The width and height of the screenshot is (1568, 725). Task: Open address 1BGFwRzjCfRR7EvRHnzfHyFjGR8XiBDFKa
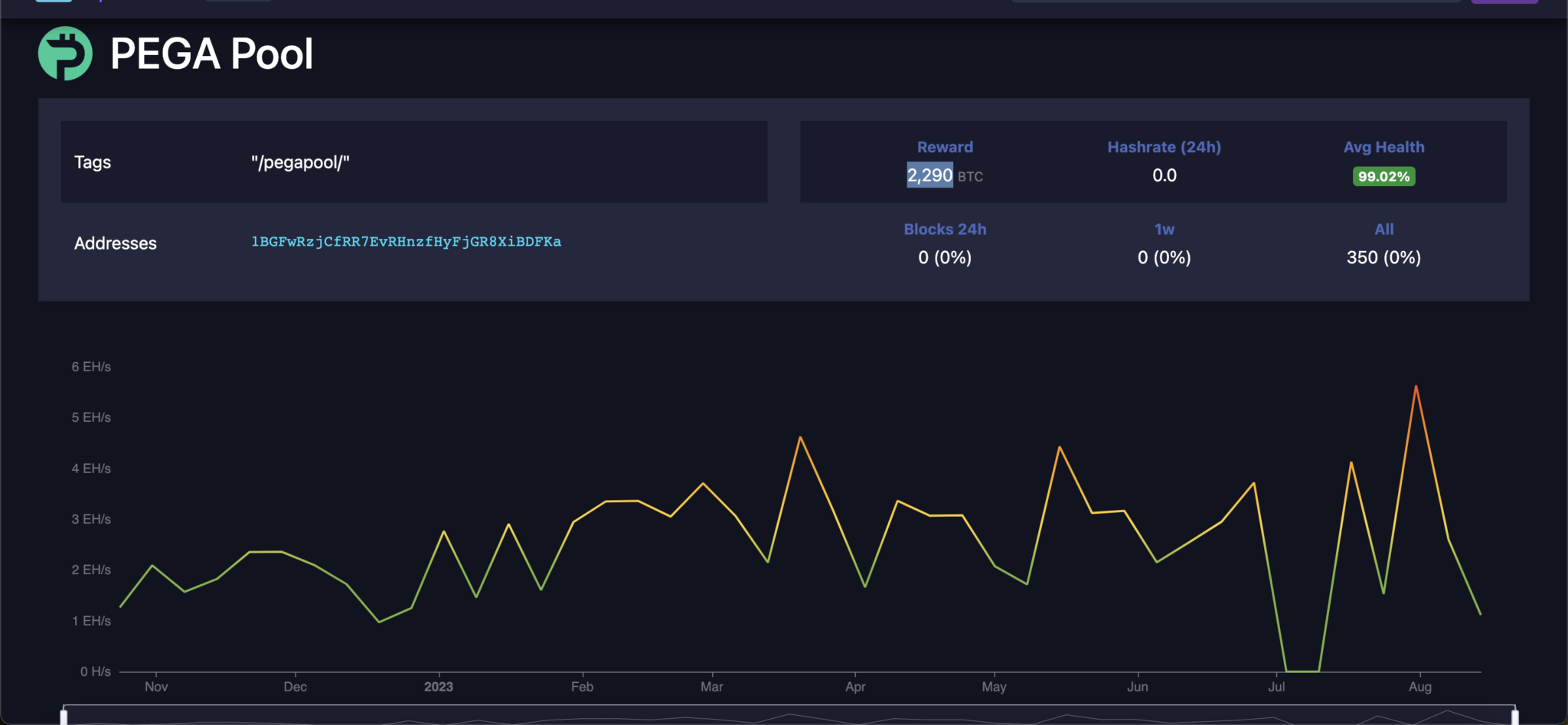tap(406, 241)
